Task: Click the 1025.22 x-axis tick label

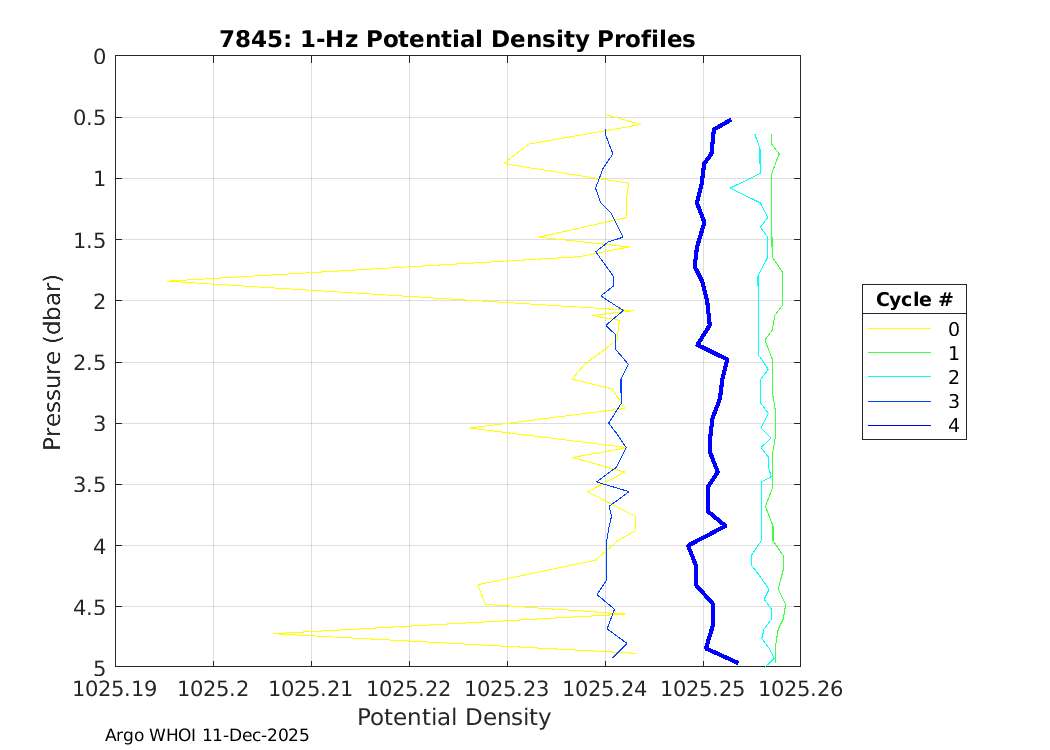Action: [x=409, y=689]
